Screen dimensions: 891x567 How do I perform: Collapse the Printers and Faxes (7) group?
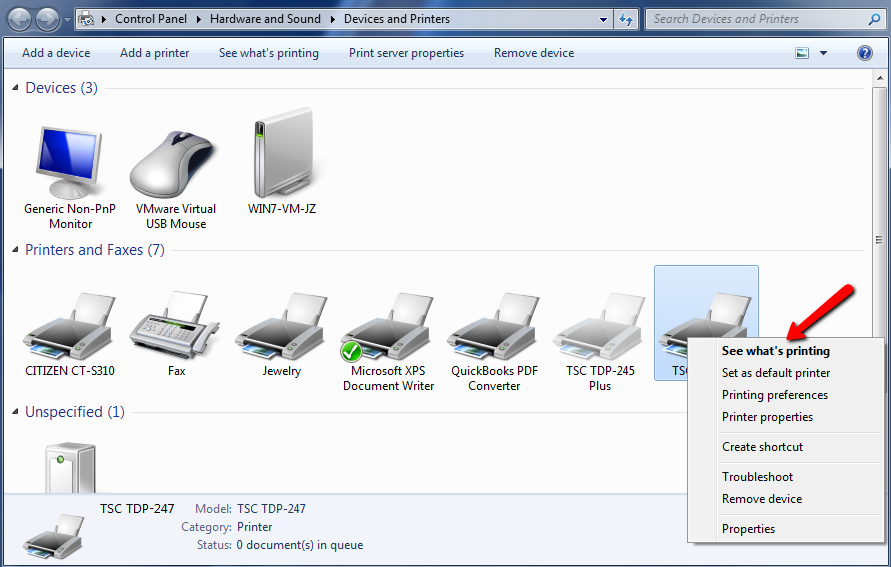click(x=15, y=249)
